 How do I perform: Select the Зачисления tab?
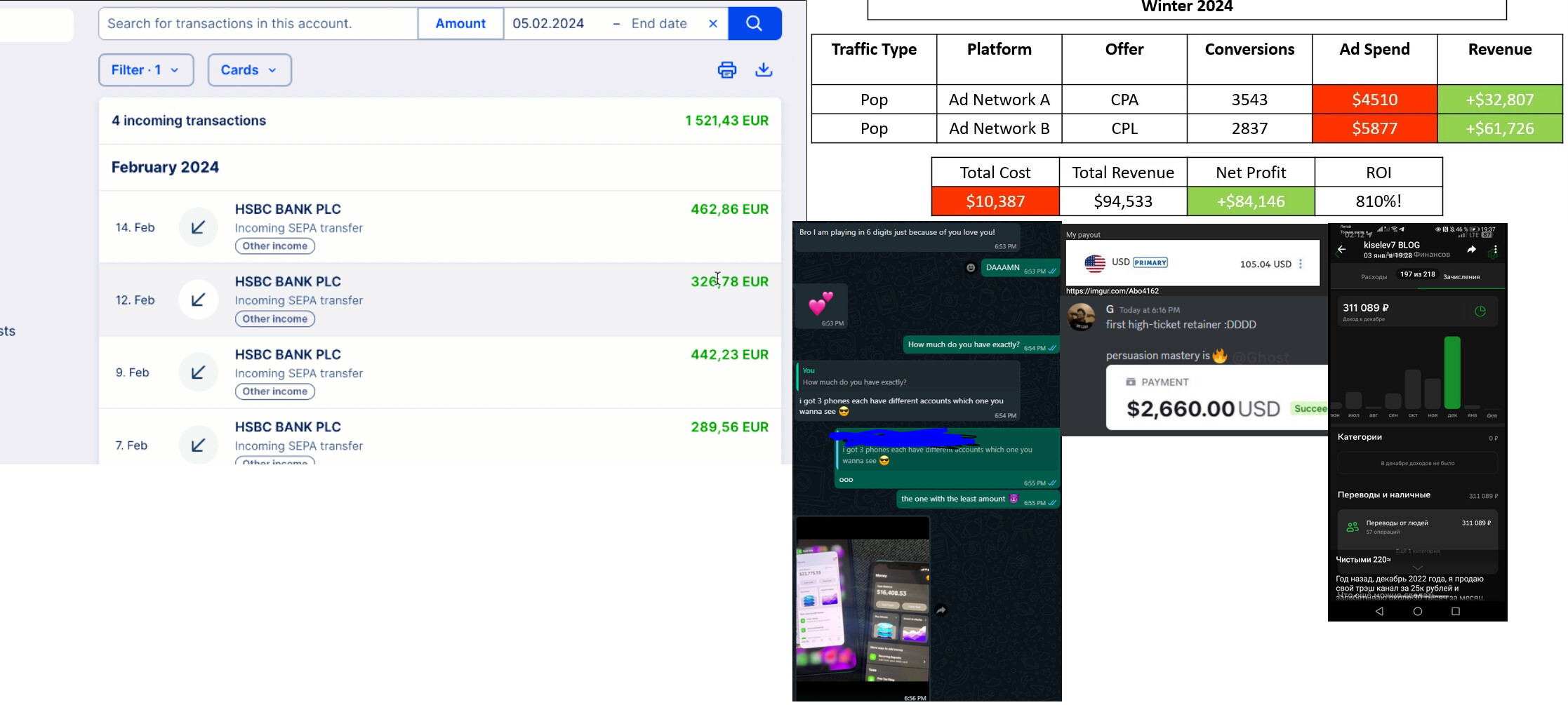(1461, 277)
